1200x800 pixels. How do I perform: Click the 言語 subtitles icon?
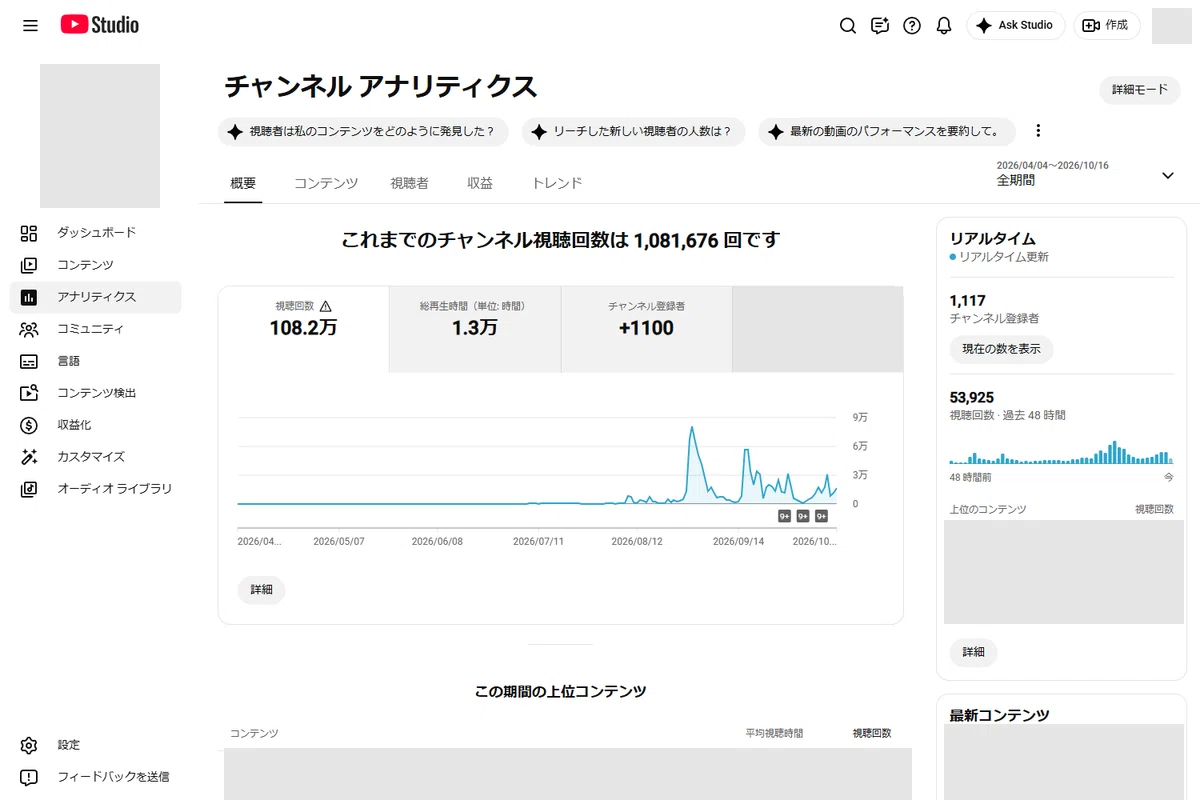pos(29,361)
